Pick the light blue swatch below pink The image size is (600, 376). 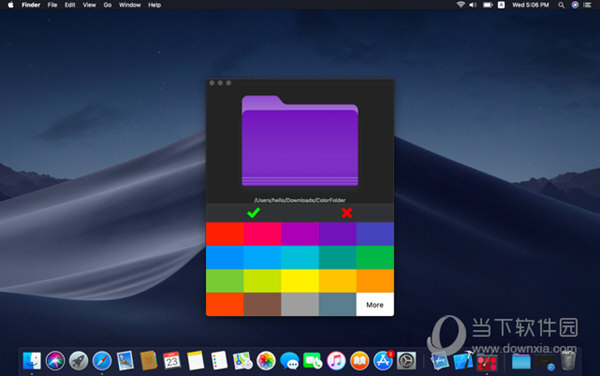[262, 258]
